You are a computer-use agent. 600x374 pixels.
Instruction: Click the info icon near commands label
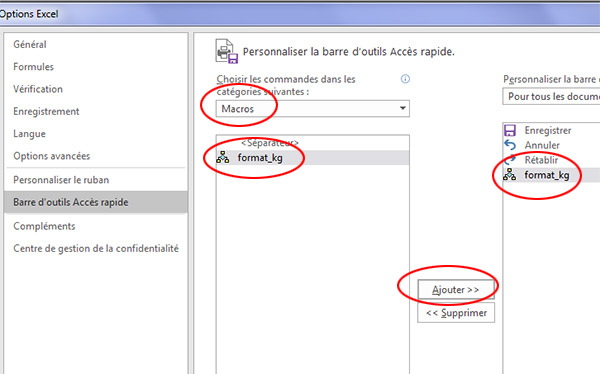tap(405, 79)
